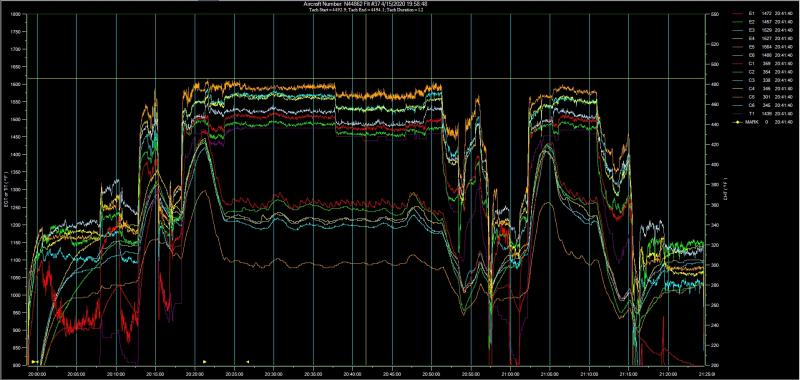Image resolution: width=800 pixels, height=380 pixels.
Task: Click the yellow MARK diamond in the legend
Action: pyautogui.click(x=739, y=122)
